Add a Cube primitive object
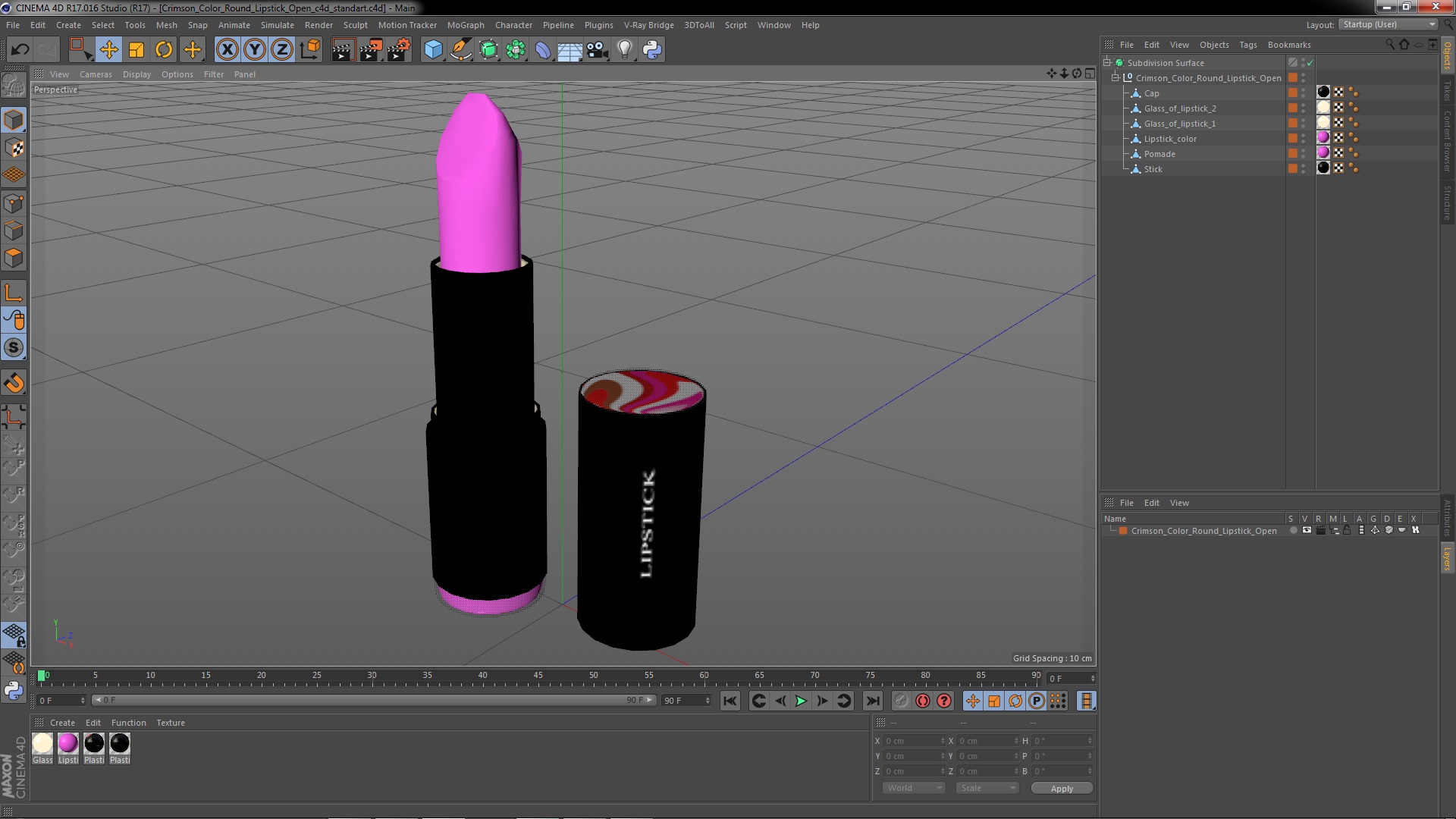This screenshot has height=819, width=1456. click(x=433, y=50)
